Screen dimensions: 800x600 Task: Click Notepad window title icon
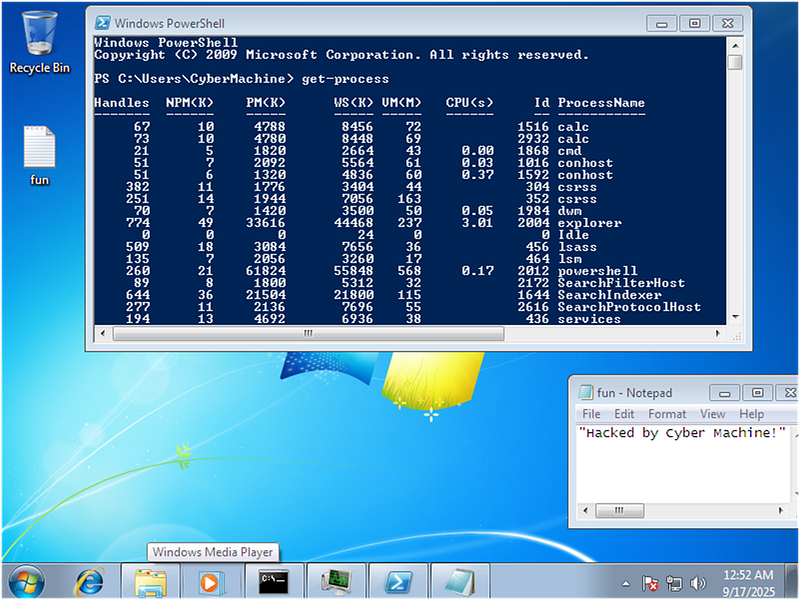[585, 392]
